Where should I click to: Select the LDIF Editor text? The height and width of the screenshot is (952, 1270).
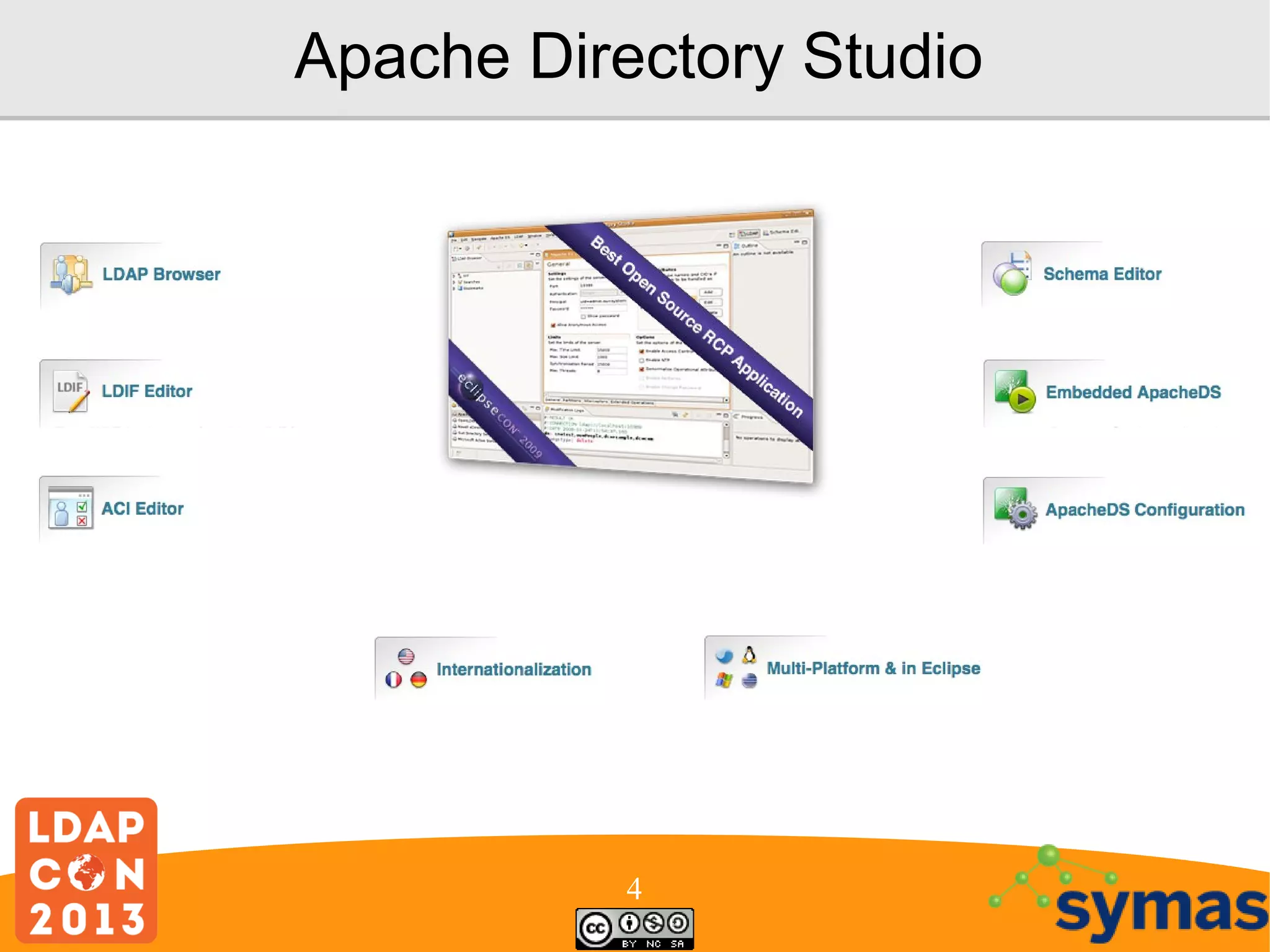147,391
